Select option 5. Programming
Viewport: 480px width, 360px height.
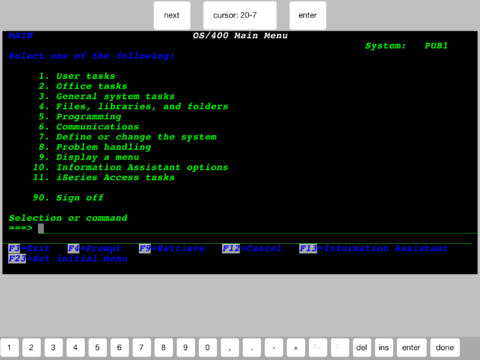80,117
